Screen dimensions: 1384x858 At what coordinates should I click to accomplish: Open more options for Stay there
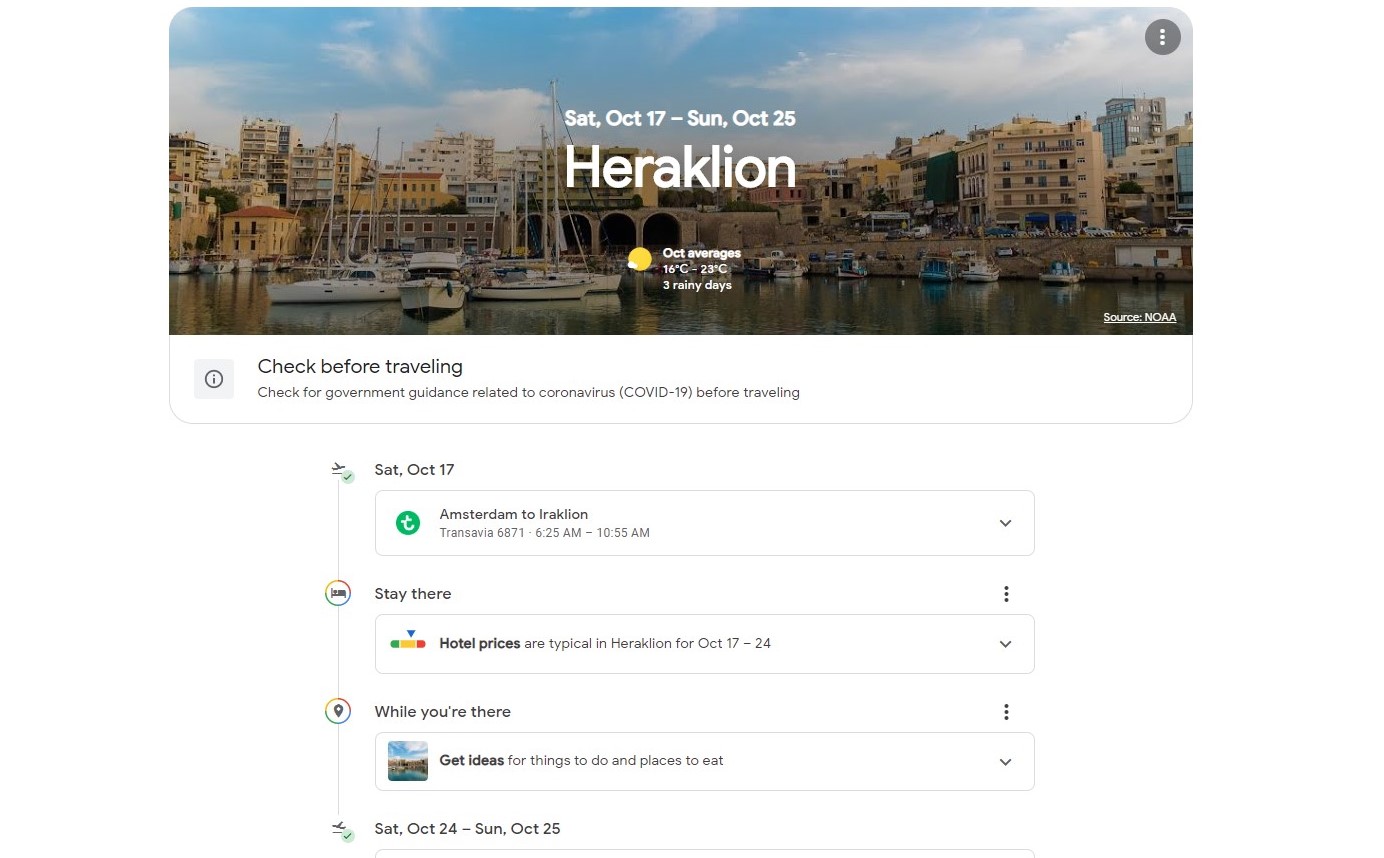(1006, 594)
